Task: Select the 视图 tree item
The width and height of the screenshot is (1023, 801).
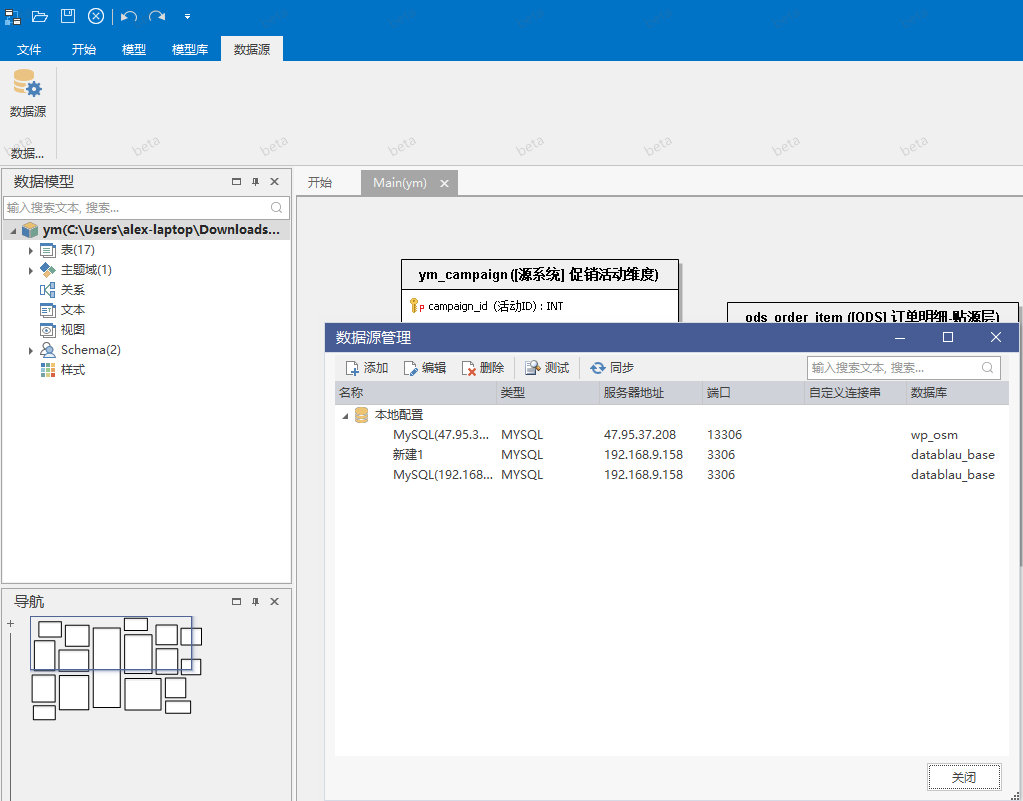Action: coord(72,330)
